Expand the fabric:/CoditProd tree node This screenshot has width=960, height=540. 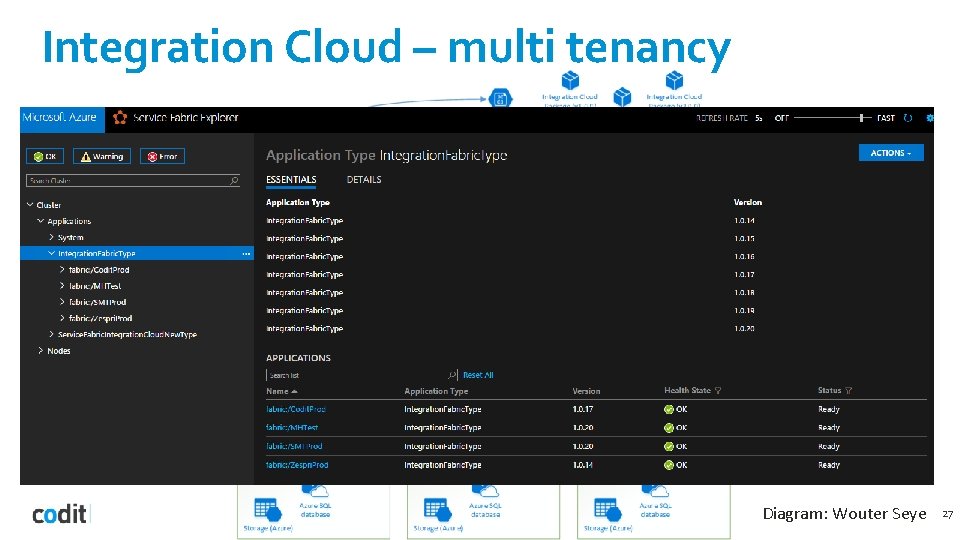pyautogui.click(x=62, y=269)
